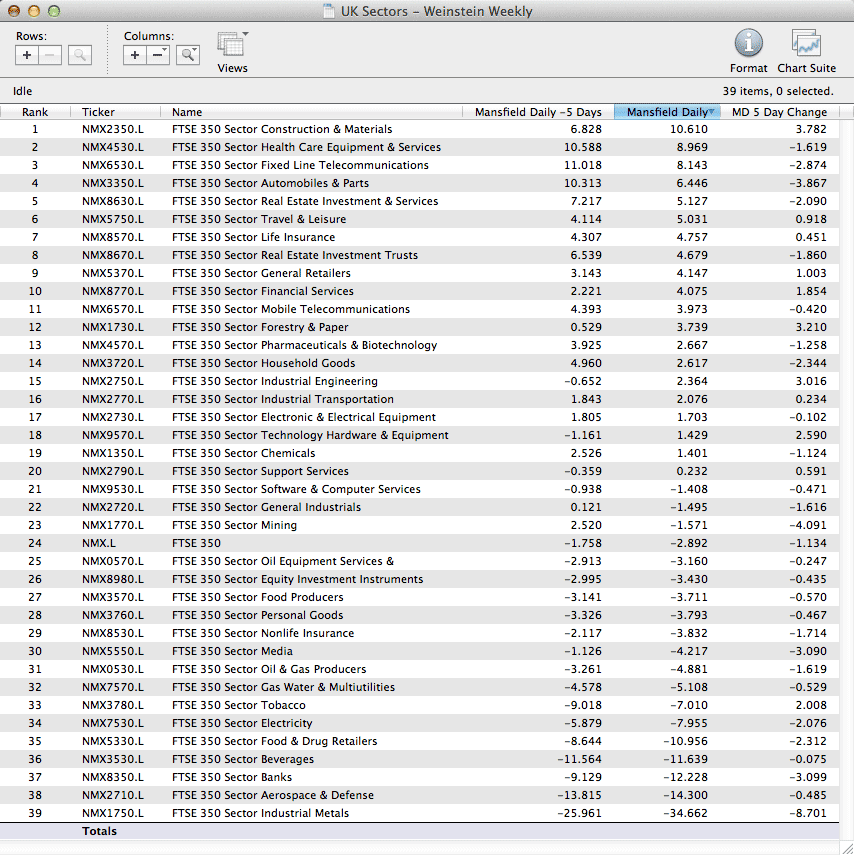The width and height of the screenshot is (854, 855).
Task: Sort by Mansfield Daily -5 Days header
Action: point(538,112)
